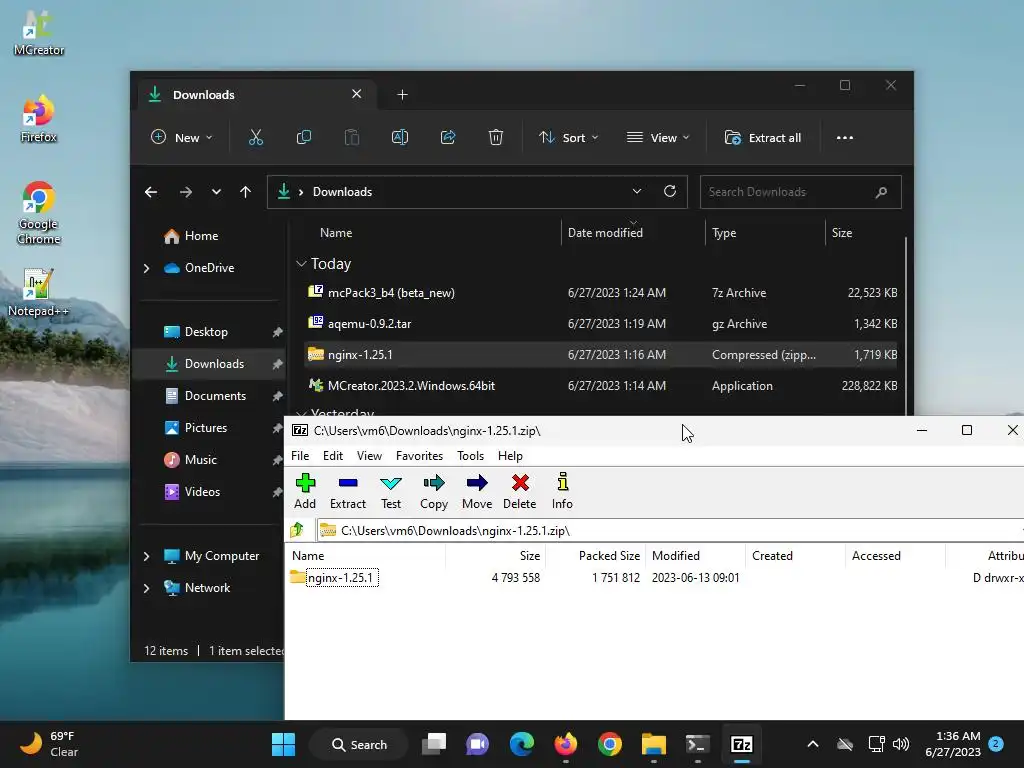Expand the address bar history chevron

coord(637,191)
